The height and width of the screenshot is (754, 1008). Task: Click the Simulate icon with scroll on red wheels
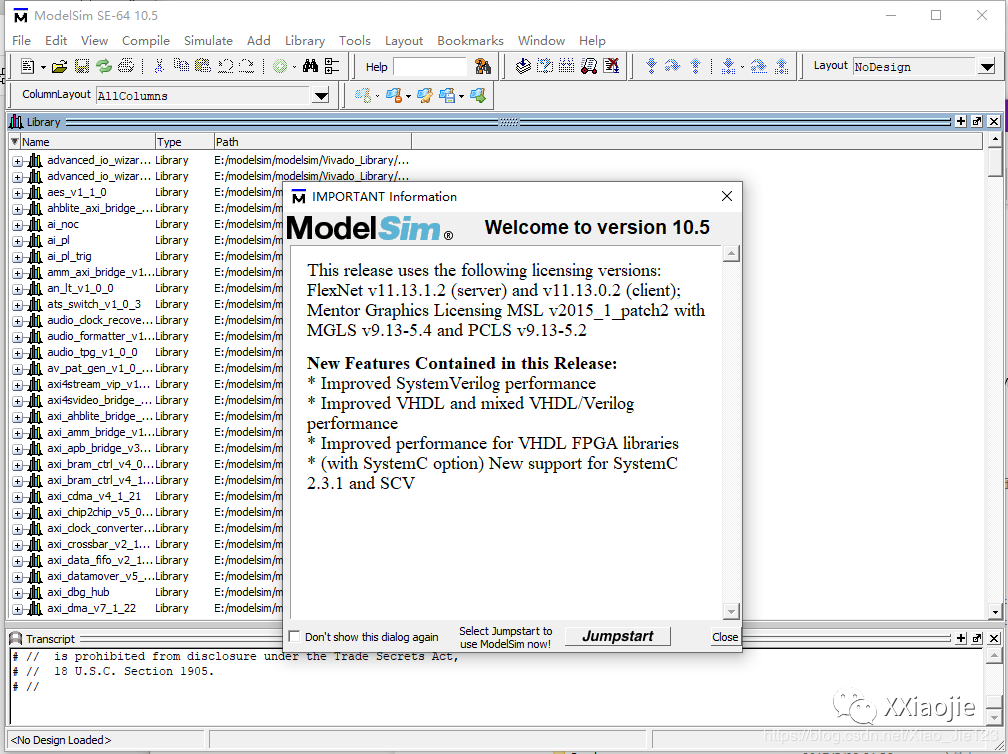point(589,66)
